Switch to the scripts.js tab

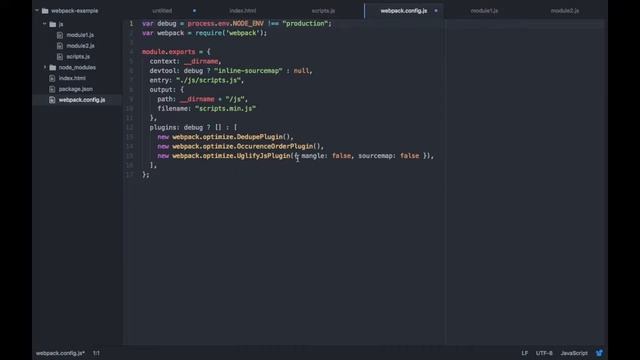pyautogui.click(x=323, y=11)
